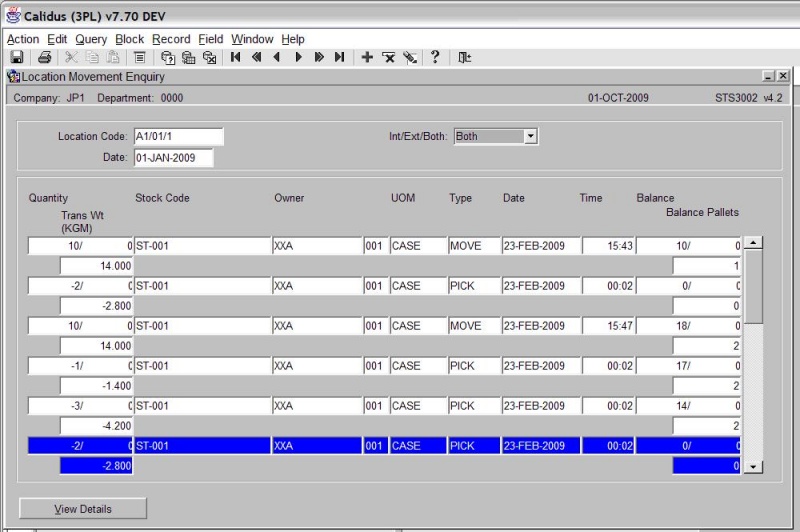
Task: Click the scrollbar up arrow
Action: (754, 243)
